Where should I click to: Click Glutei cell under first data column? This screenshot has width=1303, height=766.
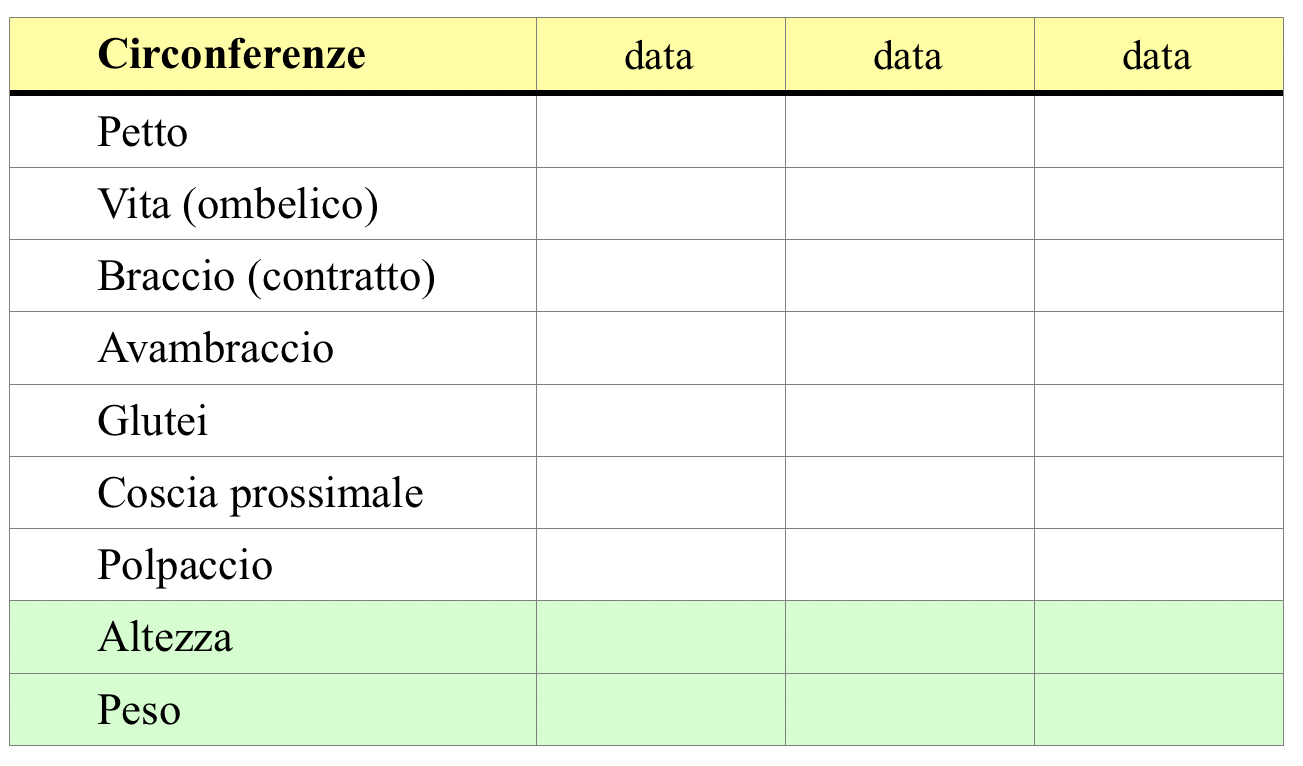(x=660, y=420)
